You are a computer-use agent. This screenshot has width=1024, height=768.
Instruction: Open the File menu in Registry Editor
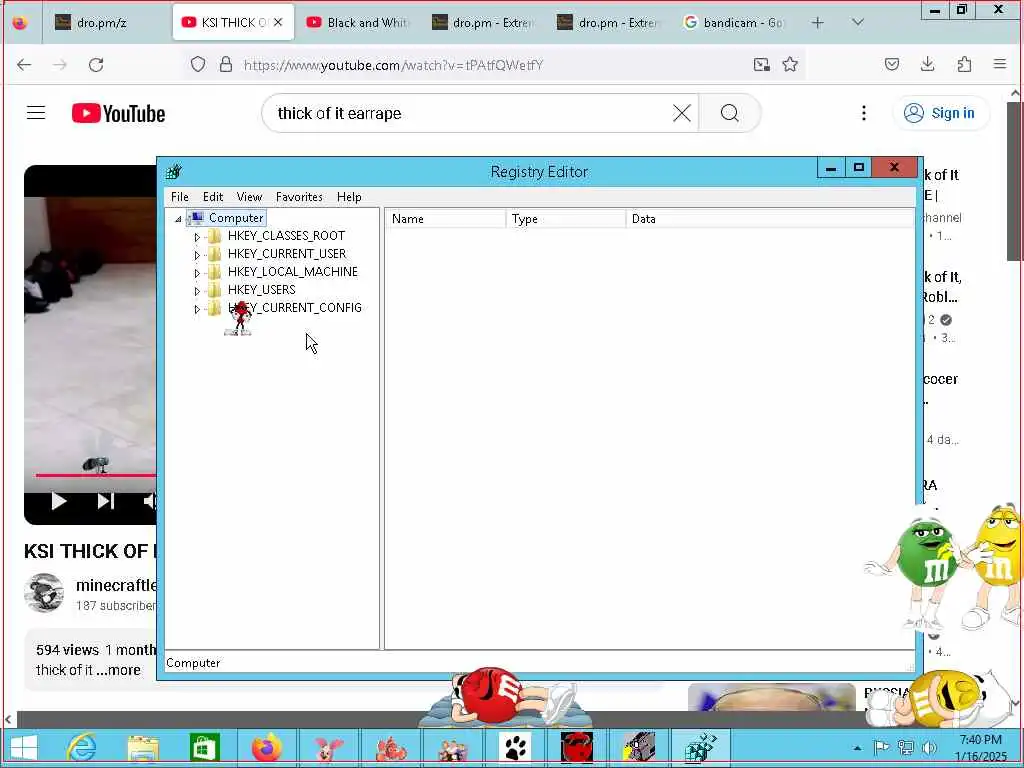pyautogui.click(x=180, y=197)
